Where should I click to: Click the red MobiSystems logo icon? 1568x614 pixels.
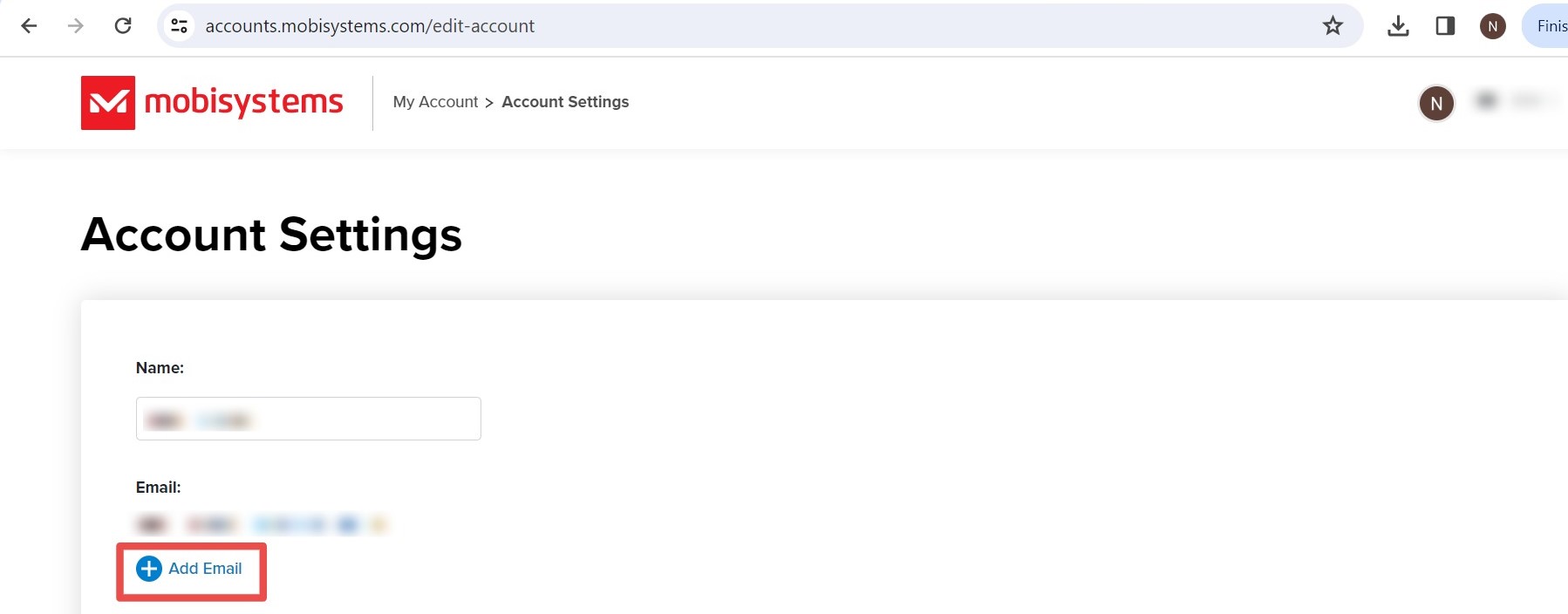pyautogui.click(x=108, y=103)
